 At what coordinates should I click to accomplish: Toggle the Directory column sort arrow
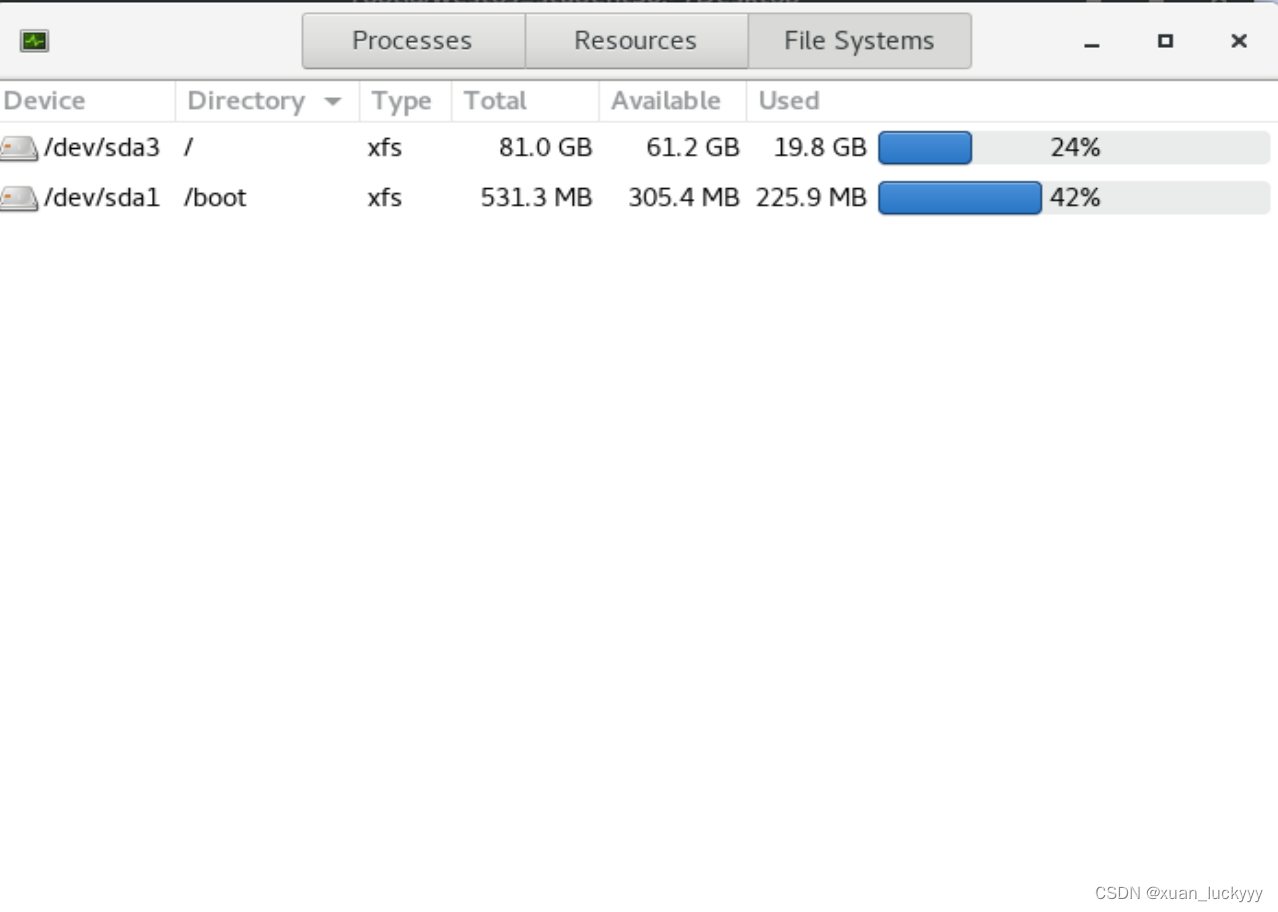(x=333, y=102)
